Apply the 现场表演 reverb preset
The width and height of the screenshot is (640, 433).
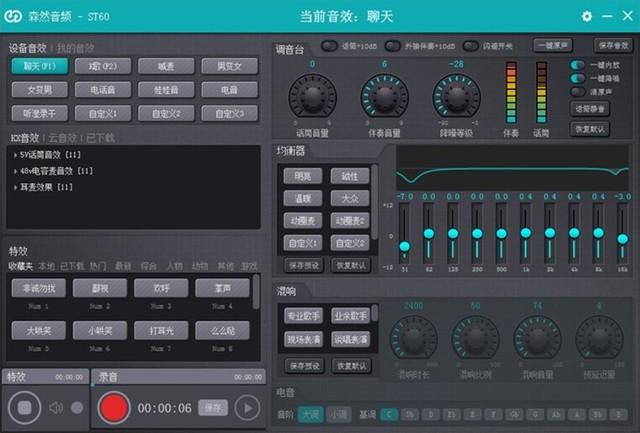(303, 340)
